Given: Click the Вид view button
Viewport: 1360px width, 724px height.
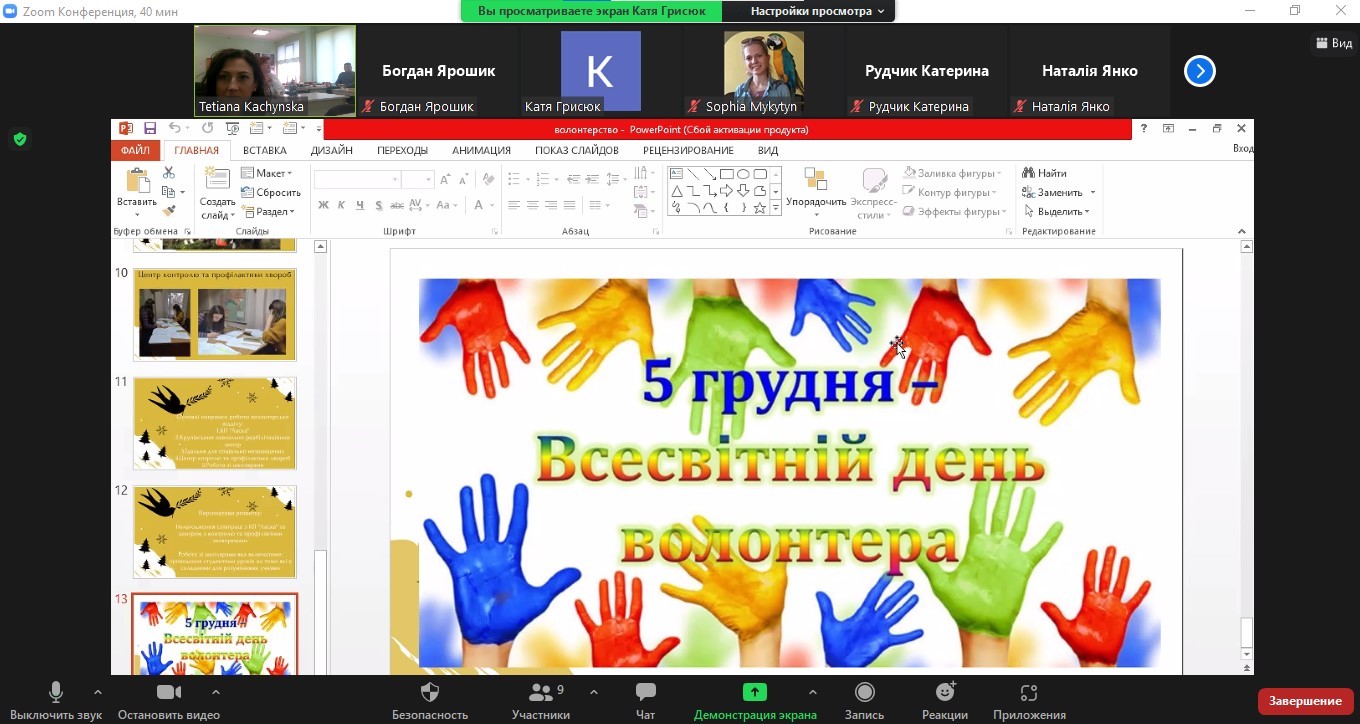Looking at the screenshot, I should [1334, 43].
